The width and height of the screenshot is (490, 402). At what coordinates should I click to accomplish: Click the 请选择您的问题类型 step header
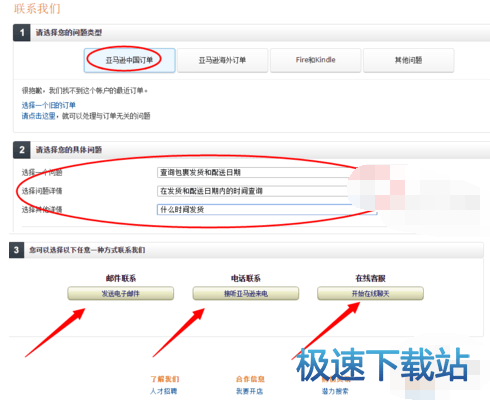[69, 33]
